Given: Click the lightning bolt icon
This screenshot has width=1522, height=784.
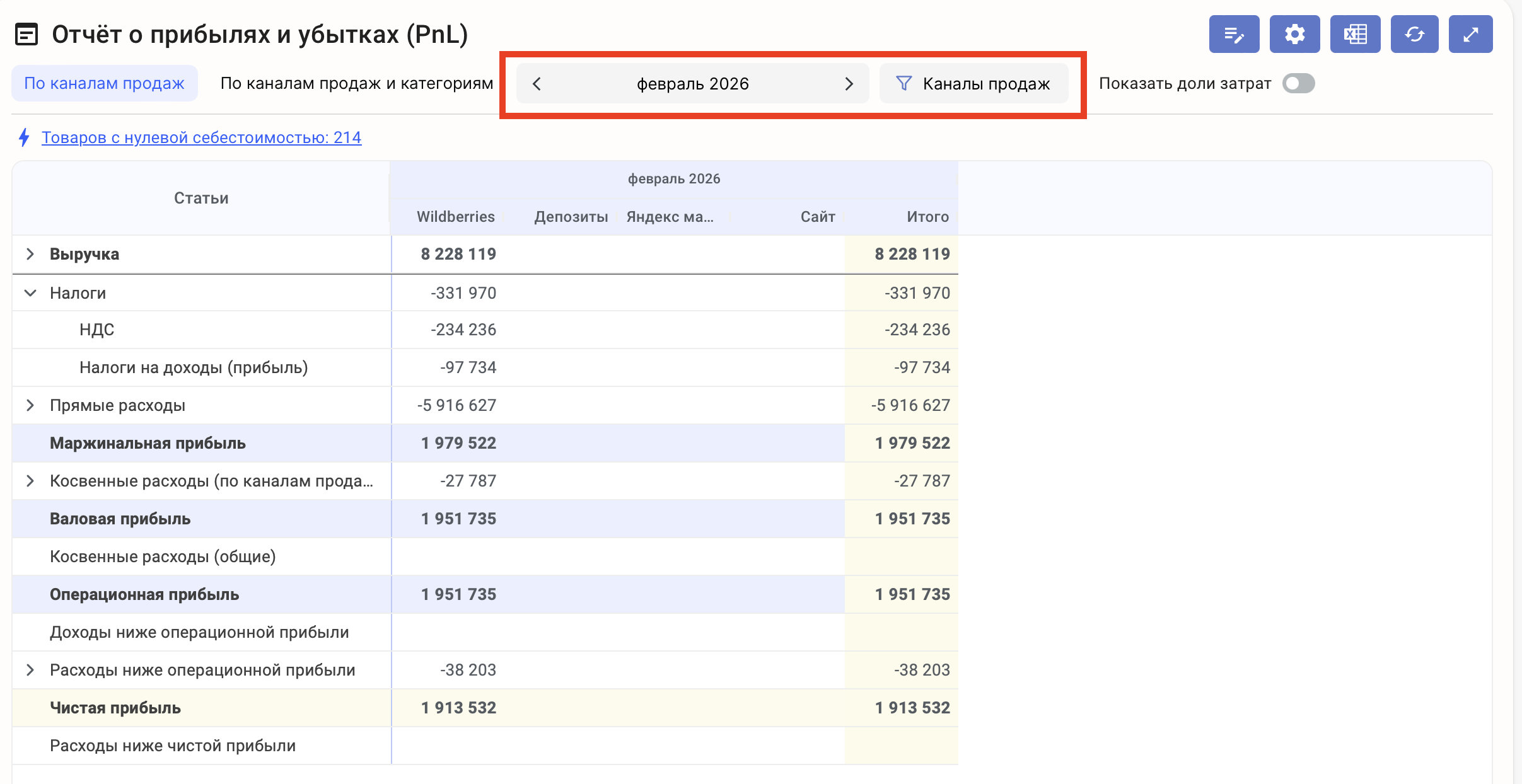Looking at the screenshot, I should [x=24, y=137].
